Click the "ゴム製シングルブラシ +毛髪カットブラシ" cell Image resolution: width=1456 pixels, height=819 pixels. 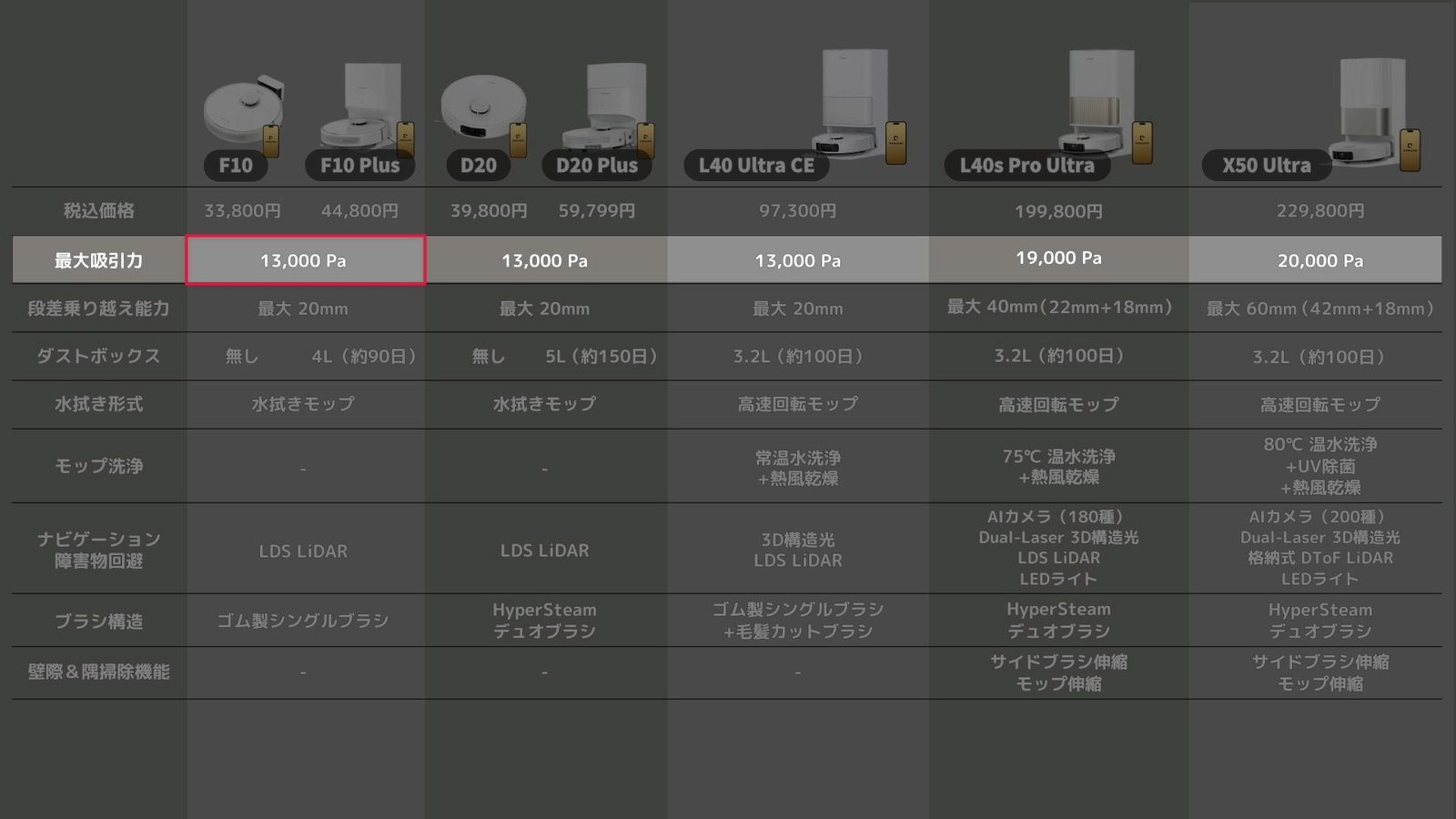(798, 621)
